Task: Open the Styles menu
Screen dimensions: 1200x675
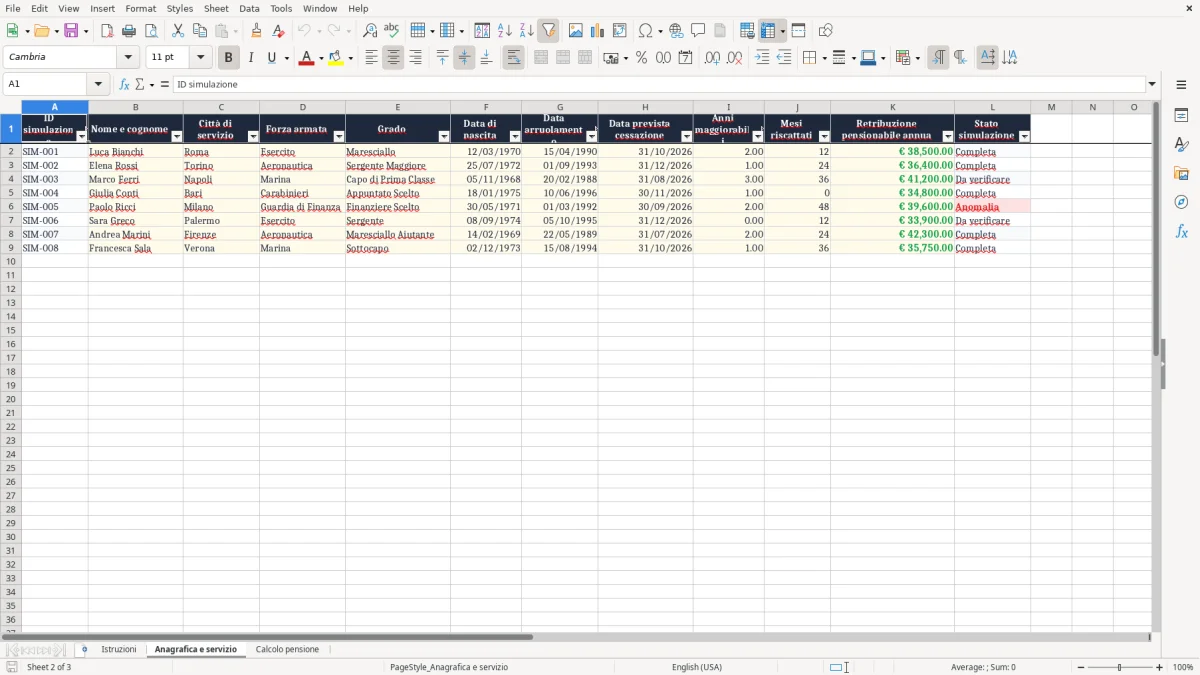Action: [x=180, y=8]
